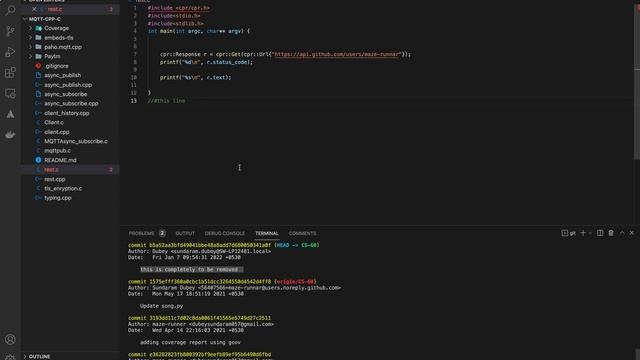
Task: Open the Remote Explorer view
Action: pyautogui.click(x=10, y=93)
